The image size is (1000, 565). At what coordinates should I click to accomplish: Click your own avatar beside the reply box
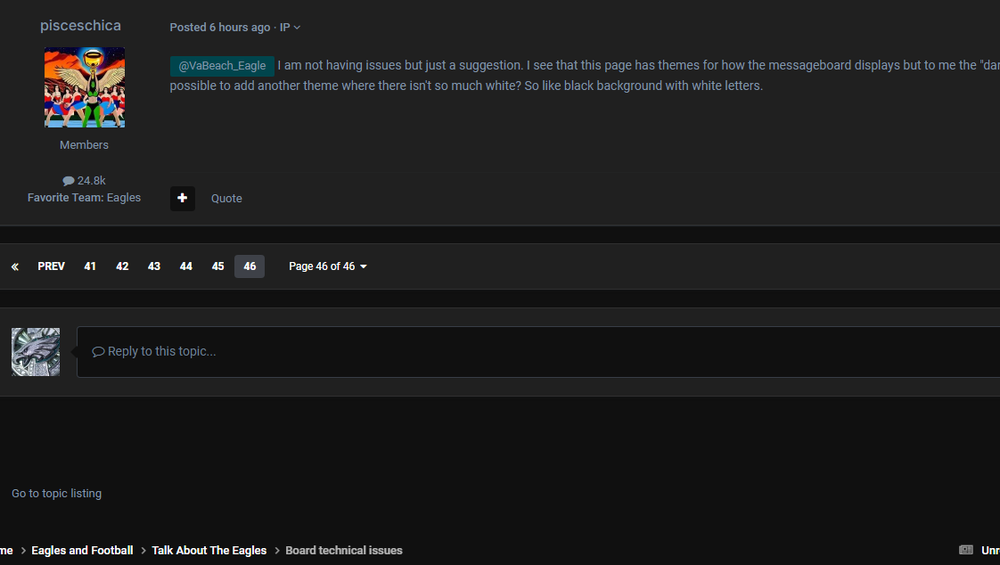pos(36,352)
